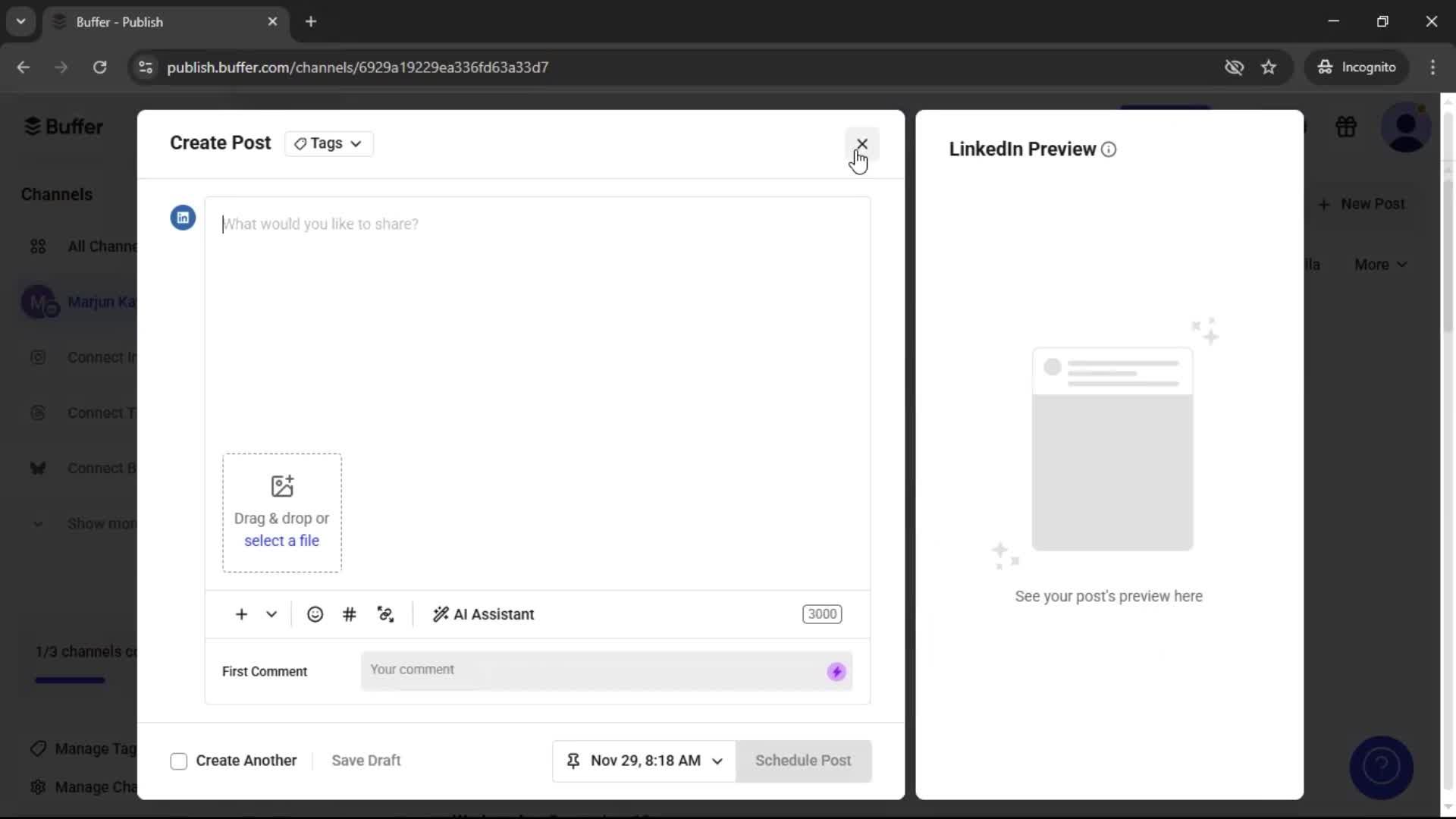
Task: Click the gift icon in the top bar
Action: pyautogui.click(x=1346, y=127)
